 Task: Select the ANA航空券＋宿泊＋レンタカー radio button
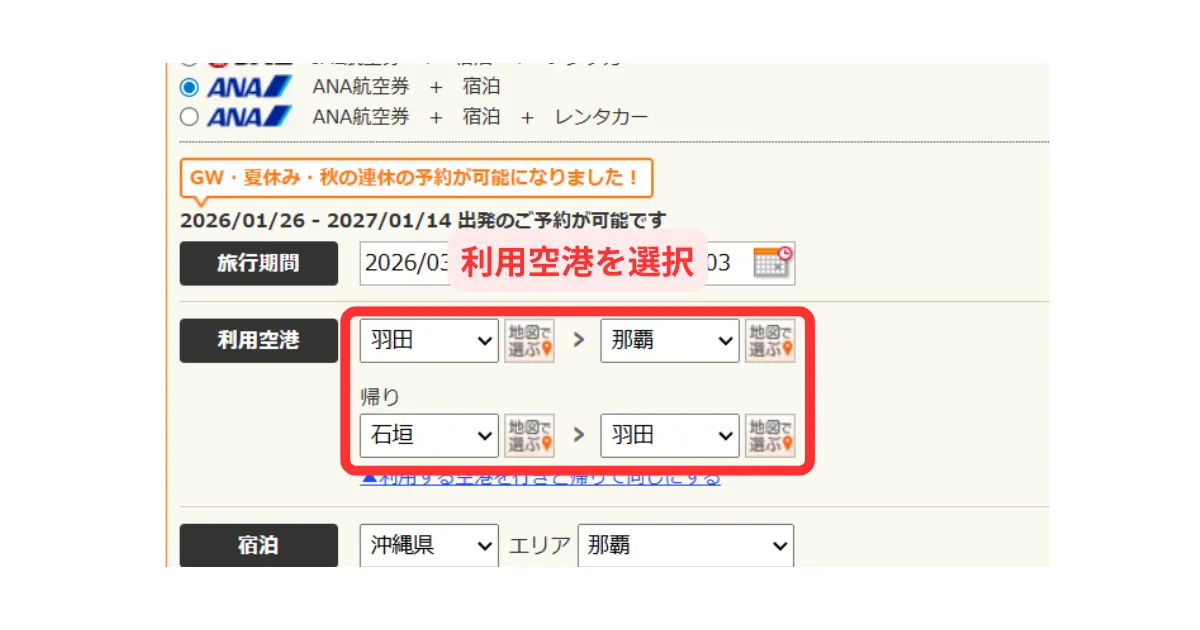pos(189,117)
